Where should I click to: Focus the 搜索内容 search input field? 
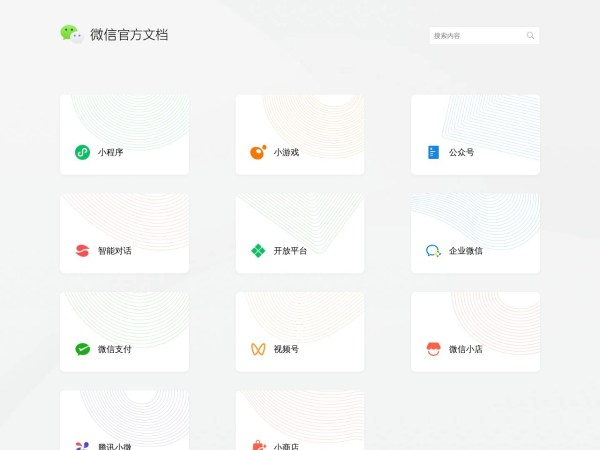pyautogui.click(x=478, y=36)
